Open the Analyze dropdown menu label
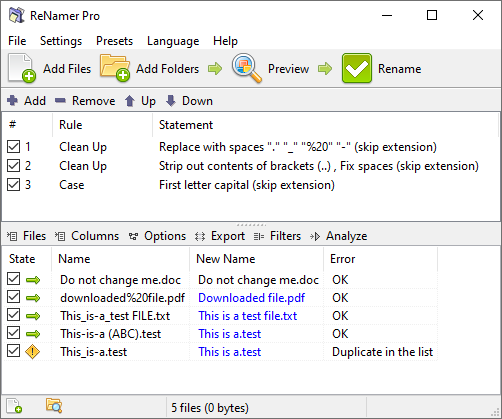502x419 pixels. pyautogui.click(x=347, y=236)
